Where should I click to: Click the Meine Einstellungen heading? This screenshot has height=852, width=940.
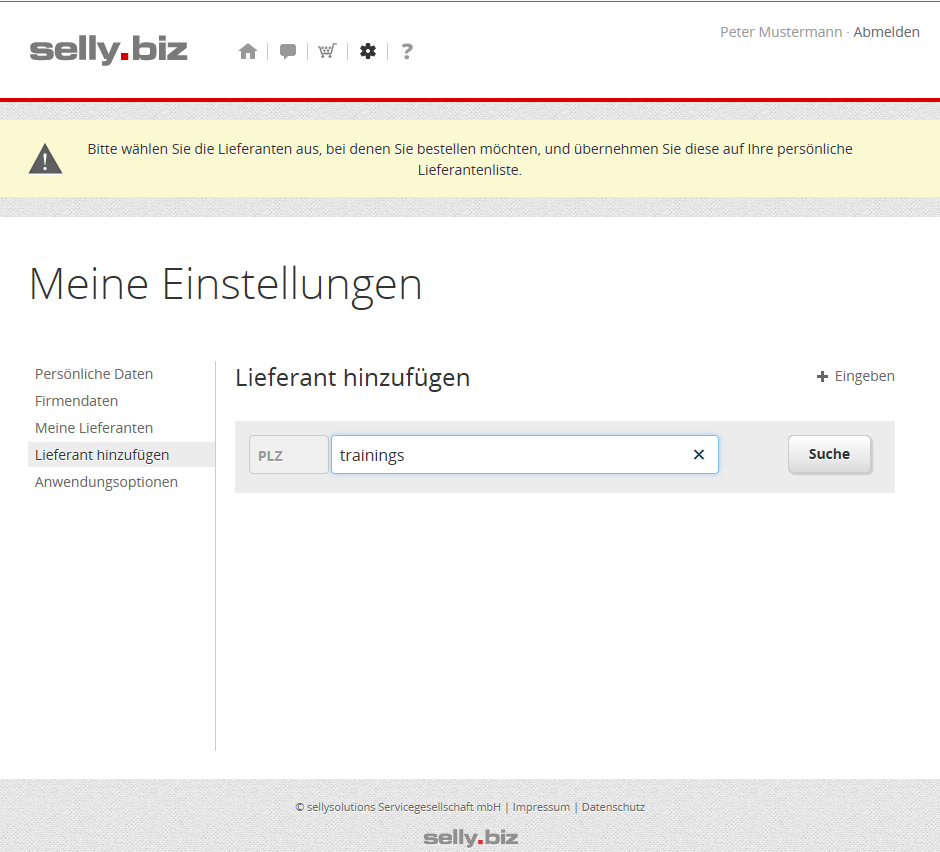coord(225,284)
